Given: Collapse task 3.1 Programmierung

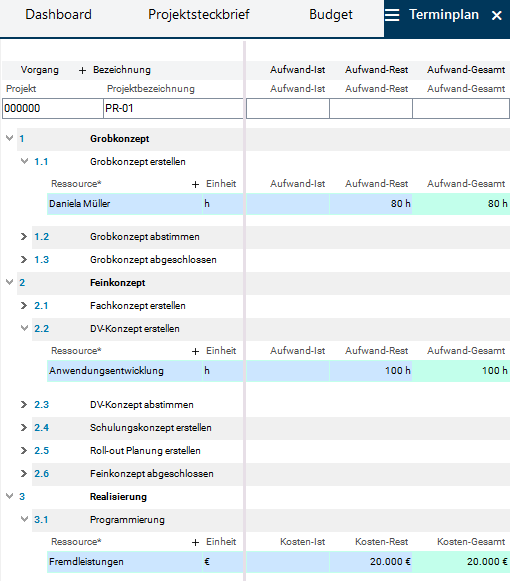Looking at the screenshot, I should tap(24, 519).
